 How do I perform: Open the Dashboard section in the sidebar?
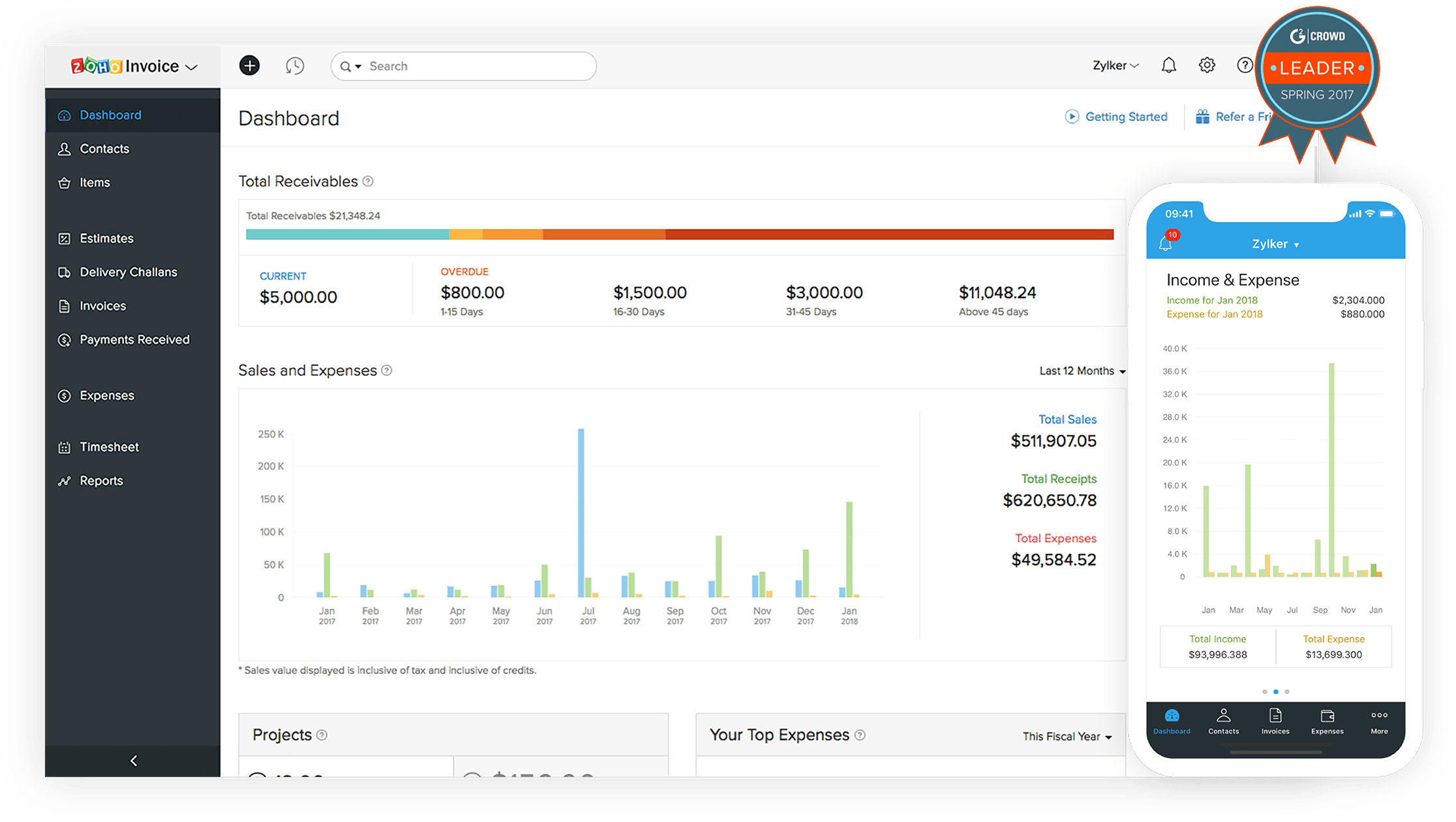110,114
